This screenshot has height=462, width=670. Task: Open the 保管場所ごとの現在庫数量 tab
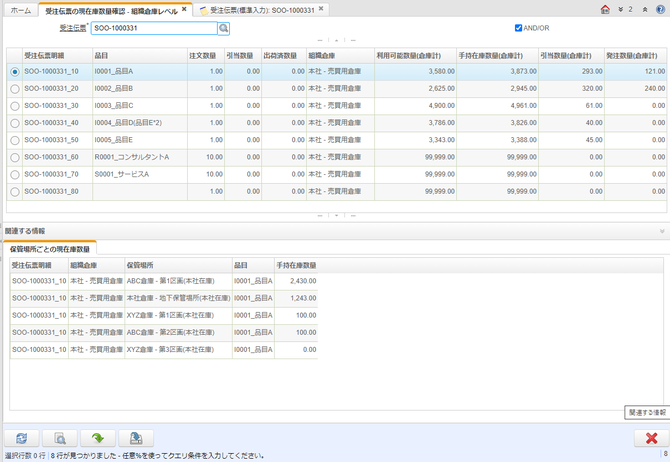click(50, 249)
